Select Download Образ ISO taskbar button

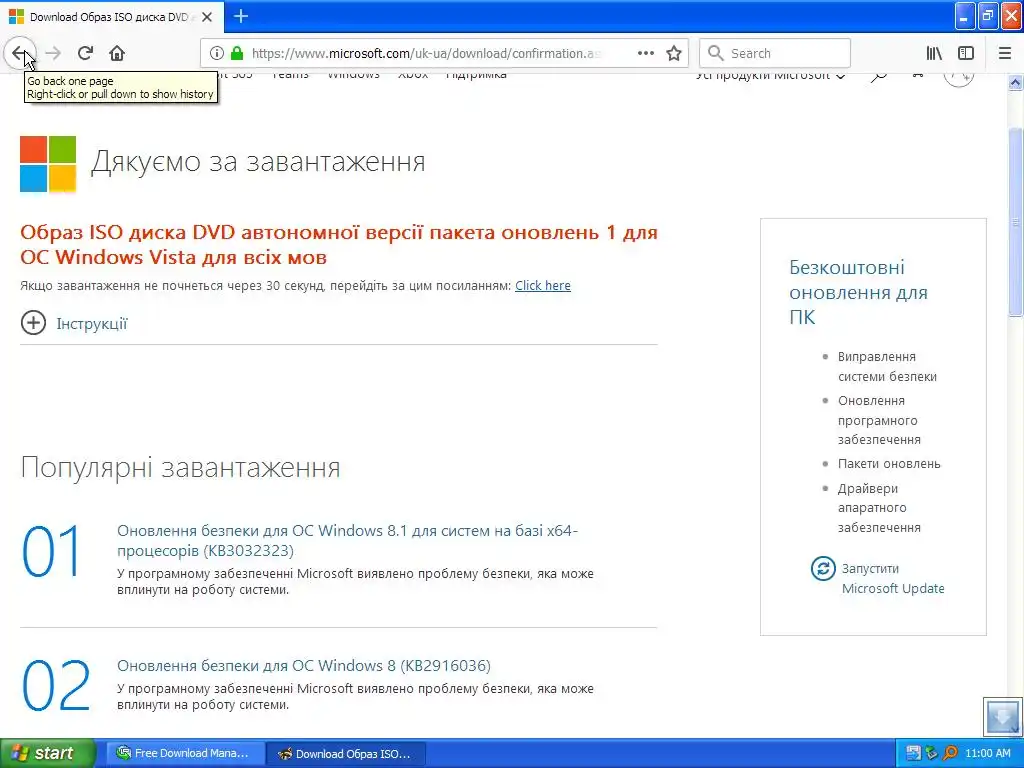pyautogui.click(x=346, y=753)
